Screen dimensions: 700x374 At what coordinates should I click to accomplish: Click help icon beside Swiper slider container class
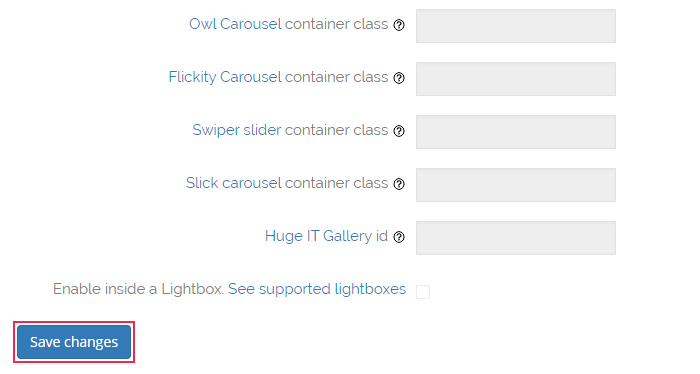click(399, 131)
